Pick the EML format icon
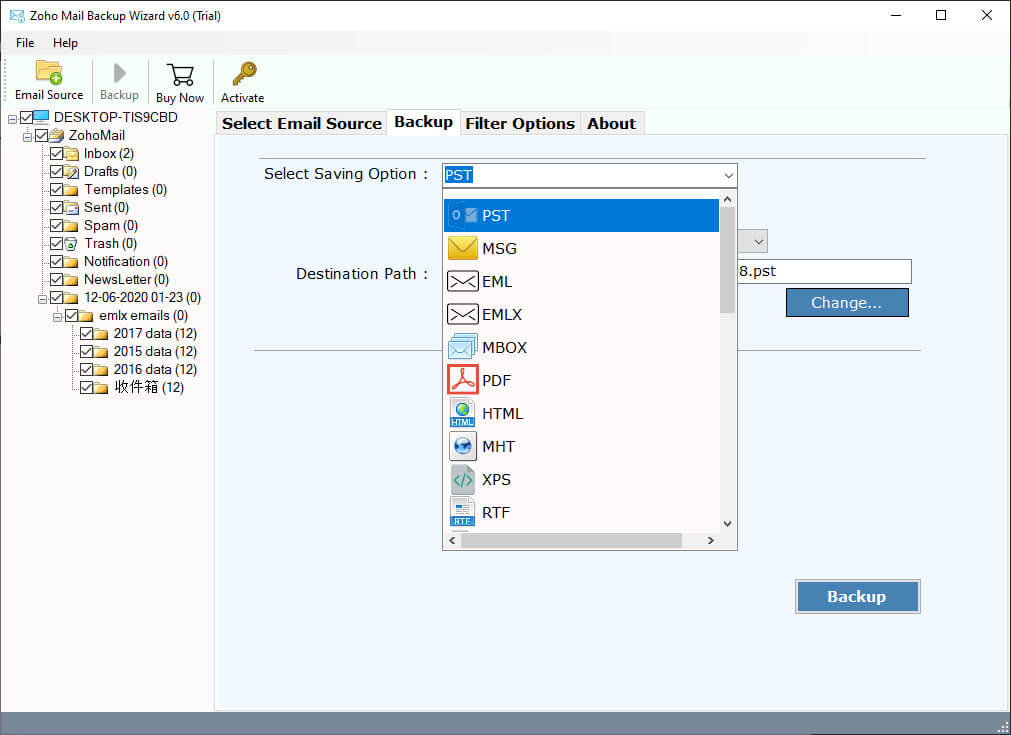 click(x=462, y=281)
